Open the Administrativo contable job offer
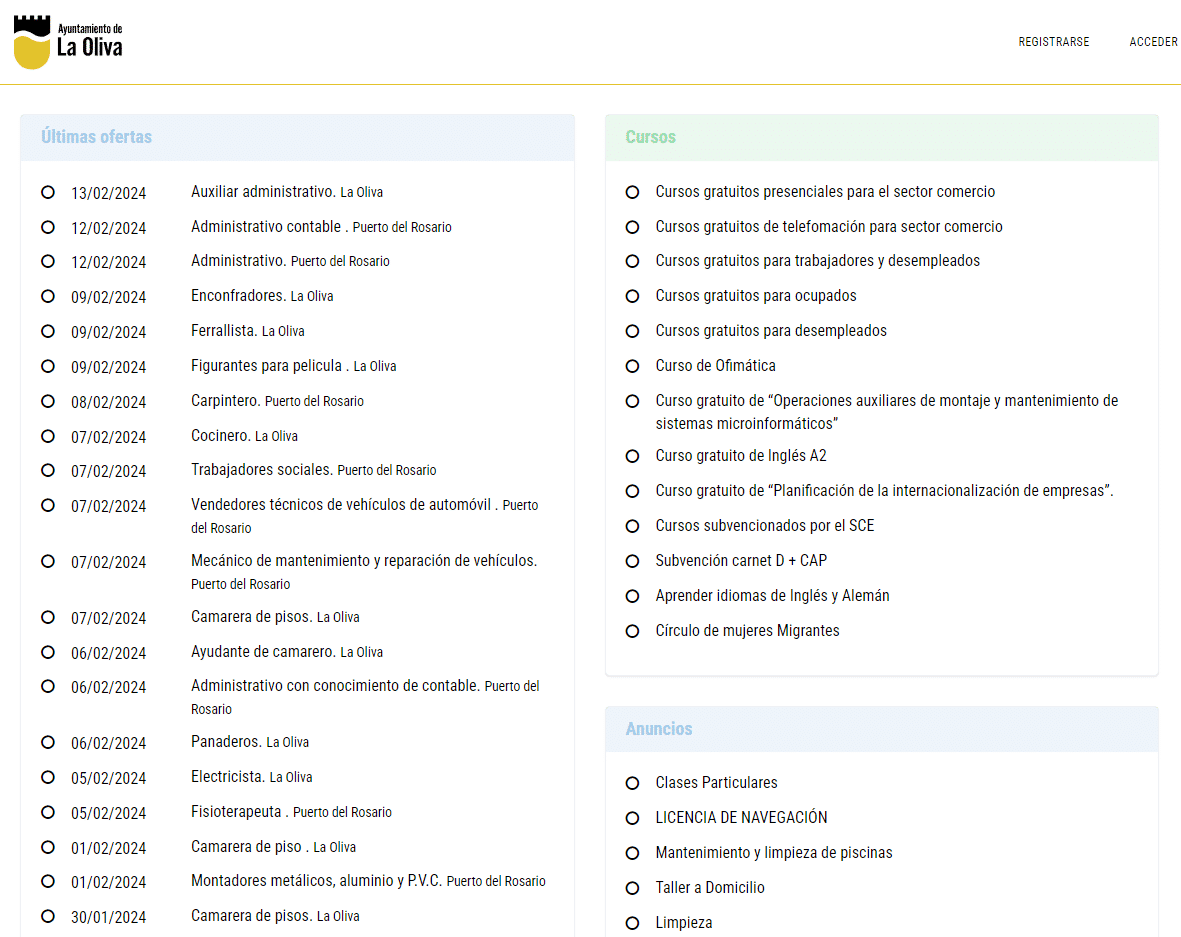Viewport: 1181px width, 937px height. [266, 227]
